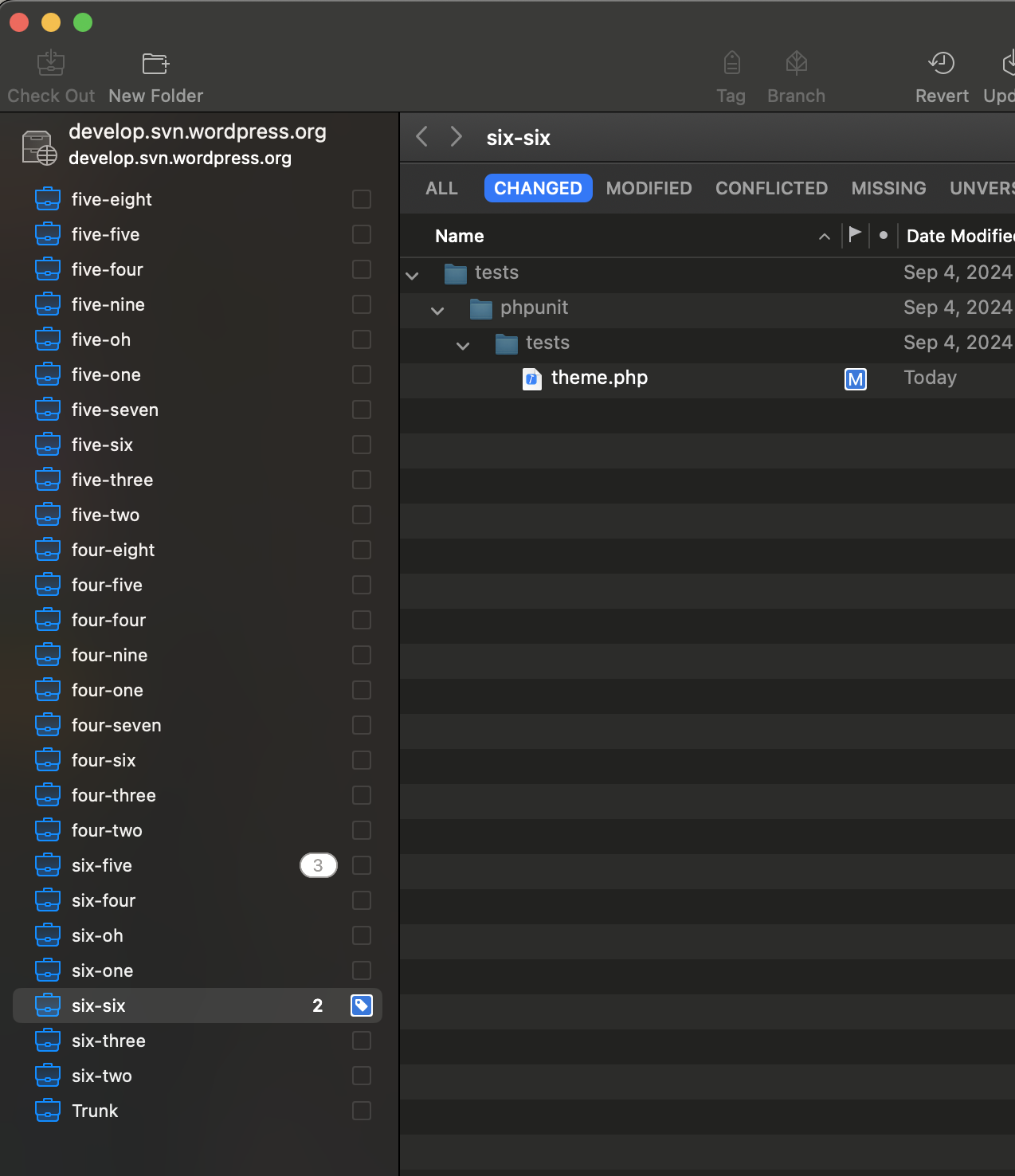Enable the checkbox next to six-five
This screenshot has width=1015, height=1176.
click(362, 865)
